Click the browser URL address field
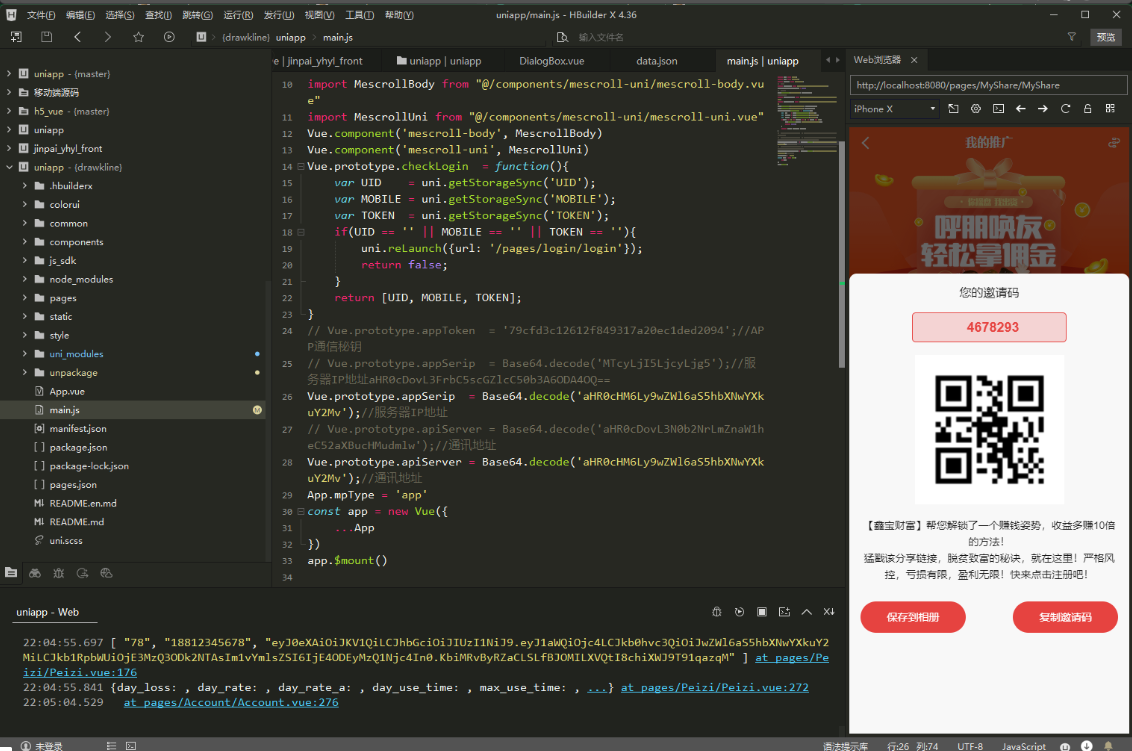Image resolution: width=1132 pixels, height=751 pixels. point(988,85)
